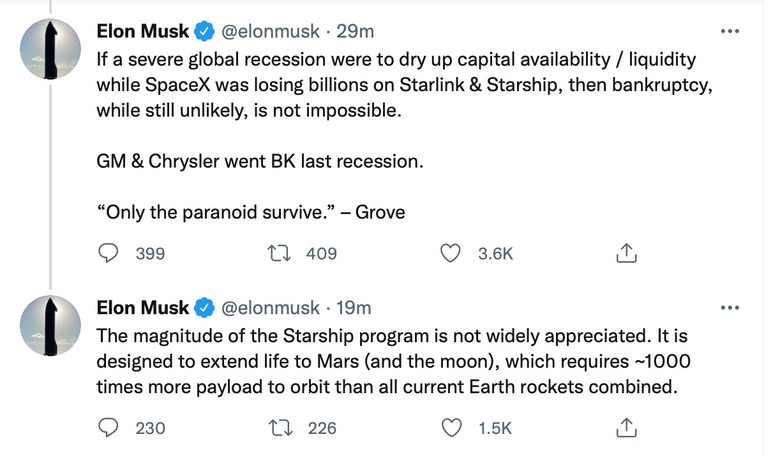Reply to the recession bankruptcy tweet
The height and width of the screenshot is (455, 780).
[x=108, y=254]
